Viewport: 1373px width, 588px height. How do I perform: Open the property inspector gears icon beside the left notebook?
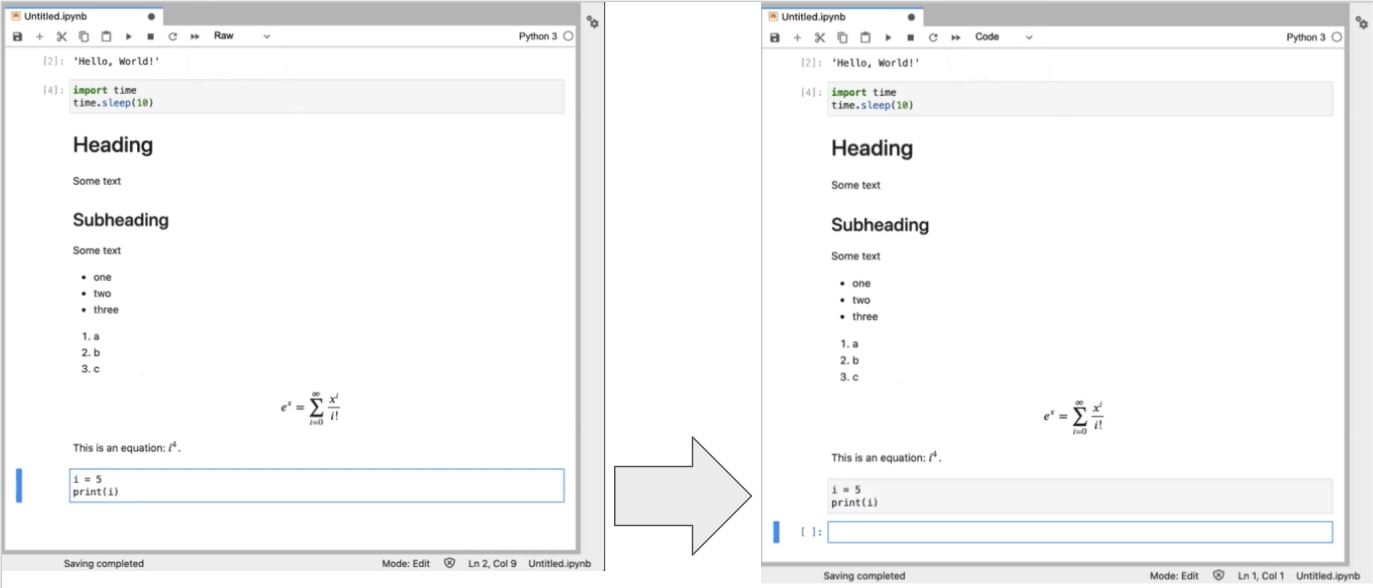tap(593, 21)
